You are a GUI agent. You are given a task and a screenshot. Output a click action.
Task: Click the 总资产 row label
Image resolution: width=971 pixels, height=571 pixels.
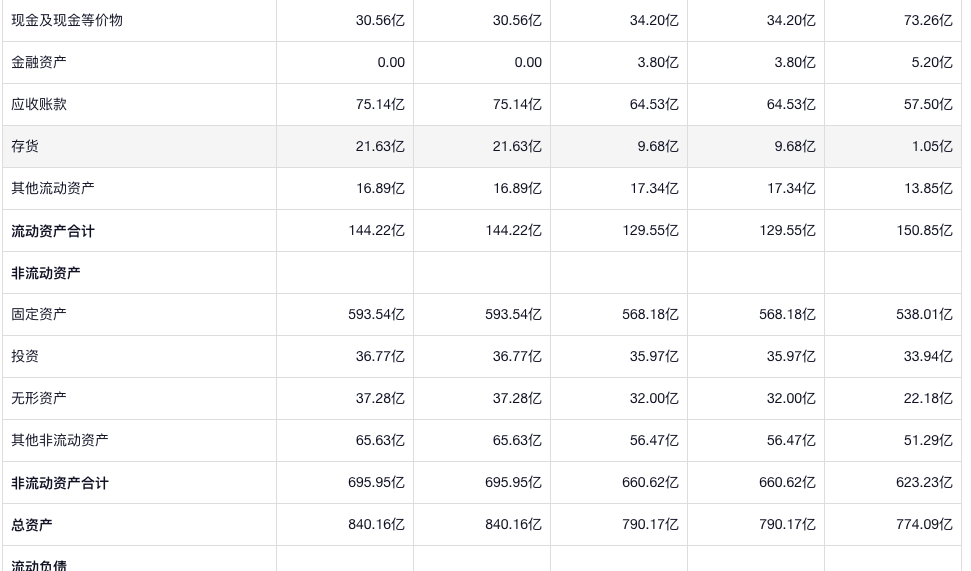[32, 525]
